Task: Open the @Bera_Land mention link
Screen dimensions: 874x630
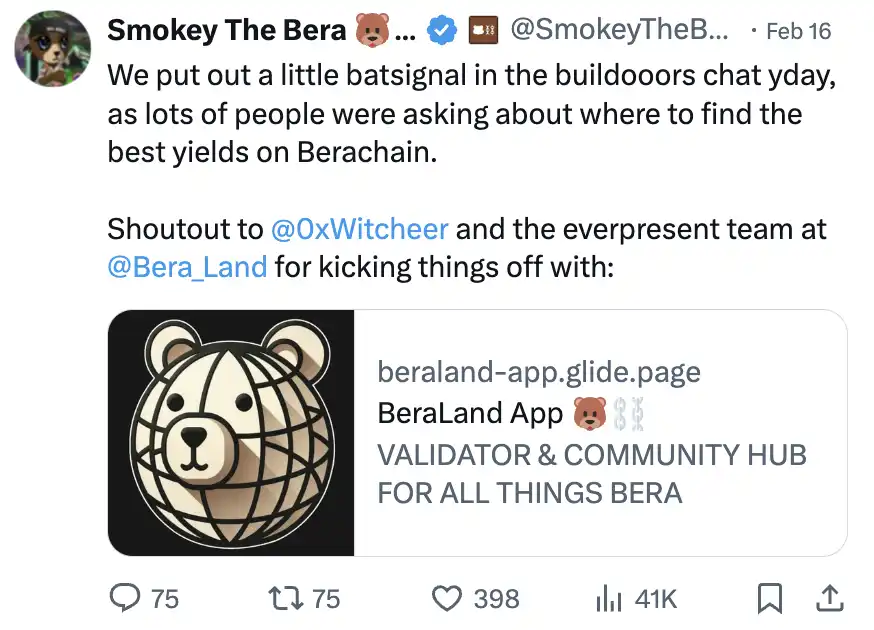Action: point(187,267)
